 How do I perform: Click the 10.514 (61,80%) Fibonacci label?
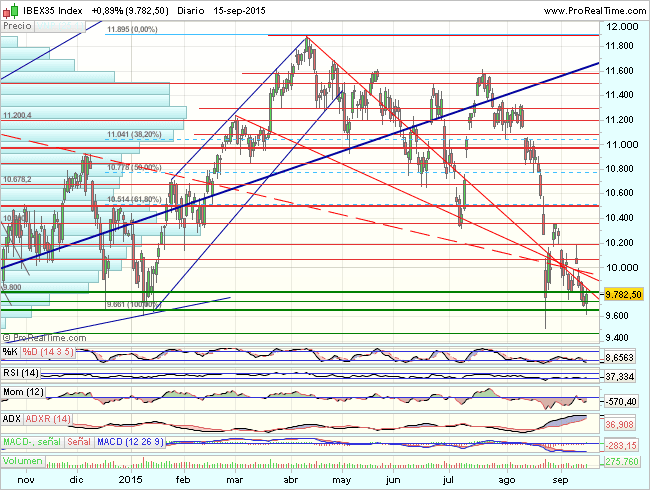(134, 199)
